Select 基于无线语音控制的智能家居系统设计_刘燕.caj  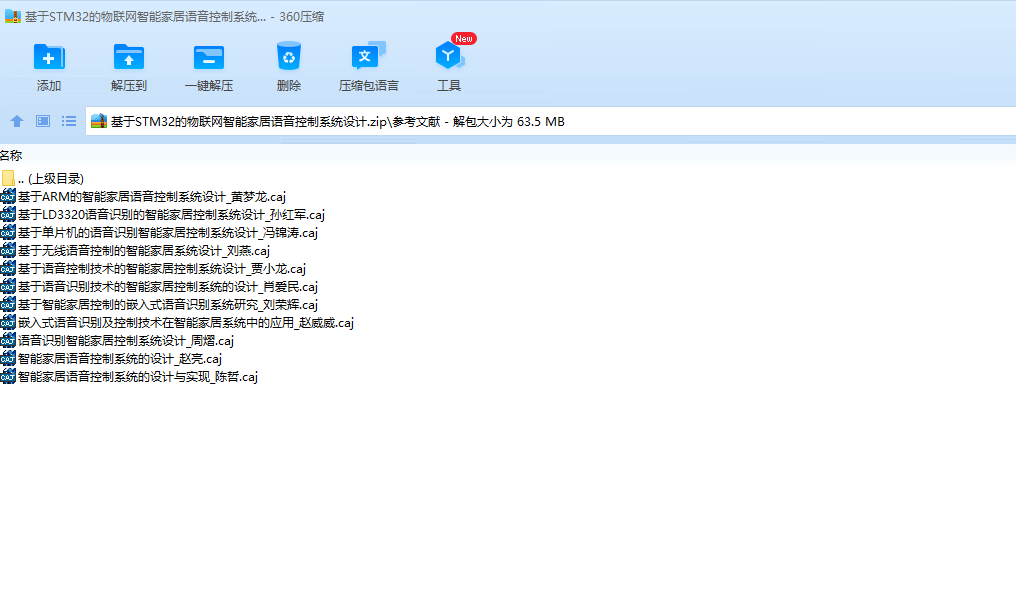tap(144, 251)
